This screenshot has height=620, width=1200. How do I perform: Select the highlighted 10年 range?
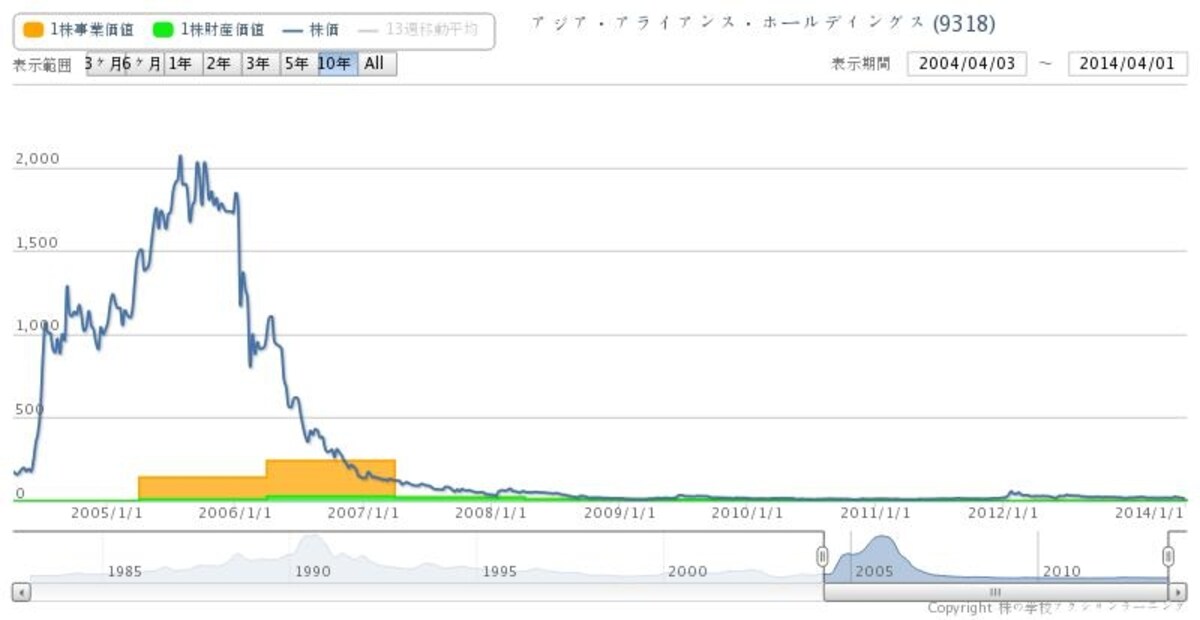click(337, 64)
